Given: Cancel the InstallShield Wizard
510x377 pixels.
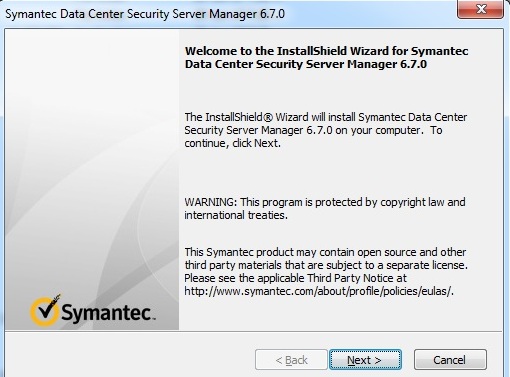Looking at the screenshot, I should point(450,360).
